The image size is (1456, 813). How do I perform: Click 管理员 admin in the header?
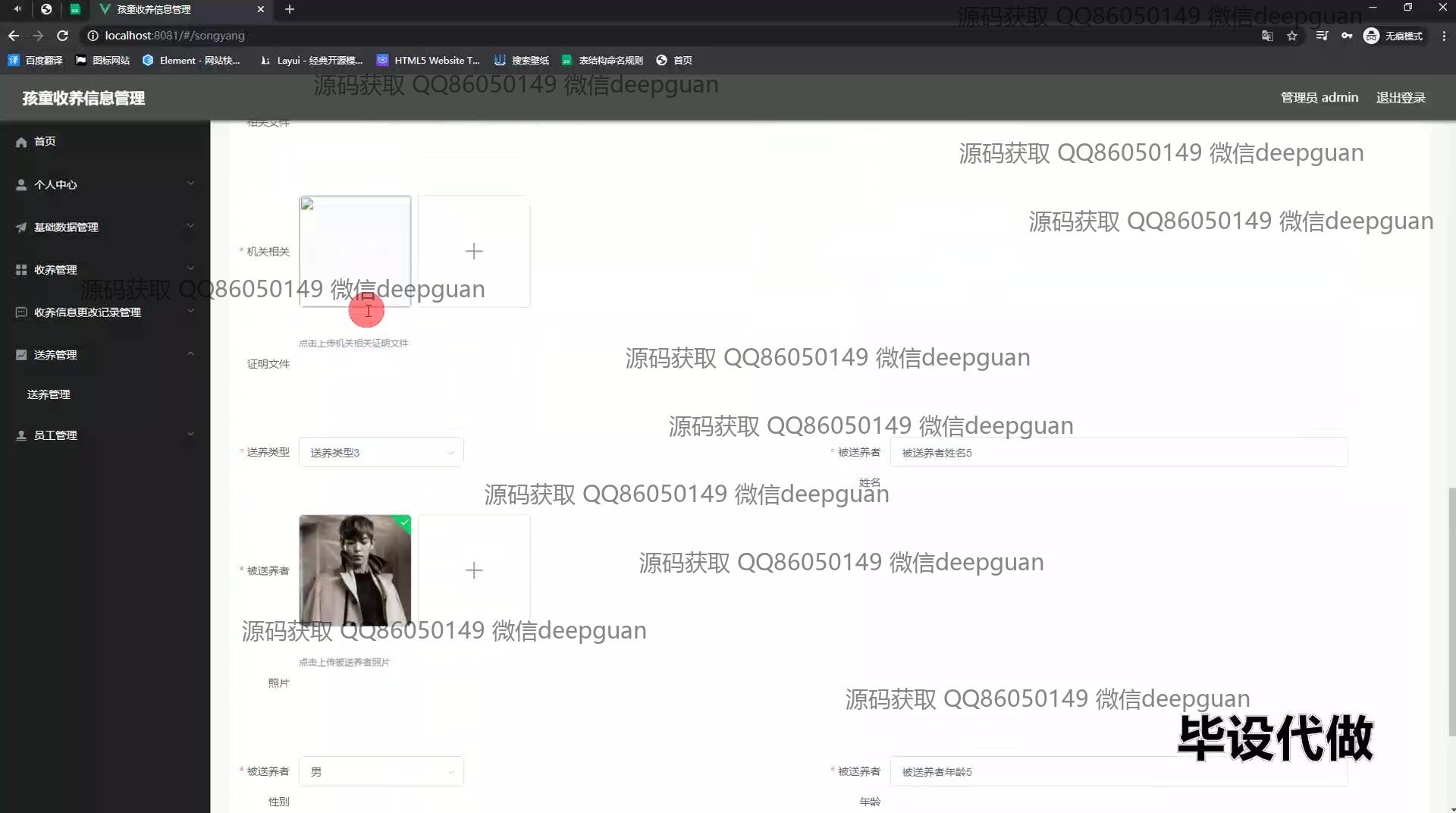point(1319,98)
